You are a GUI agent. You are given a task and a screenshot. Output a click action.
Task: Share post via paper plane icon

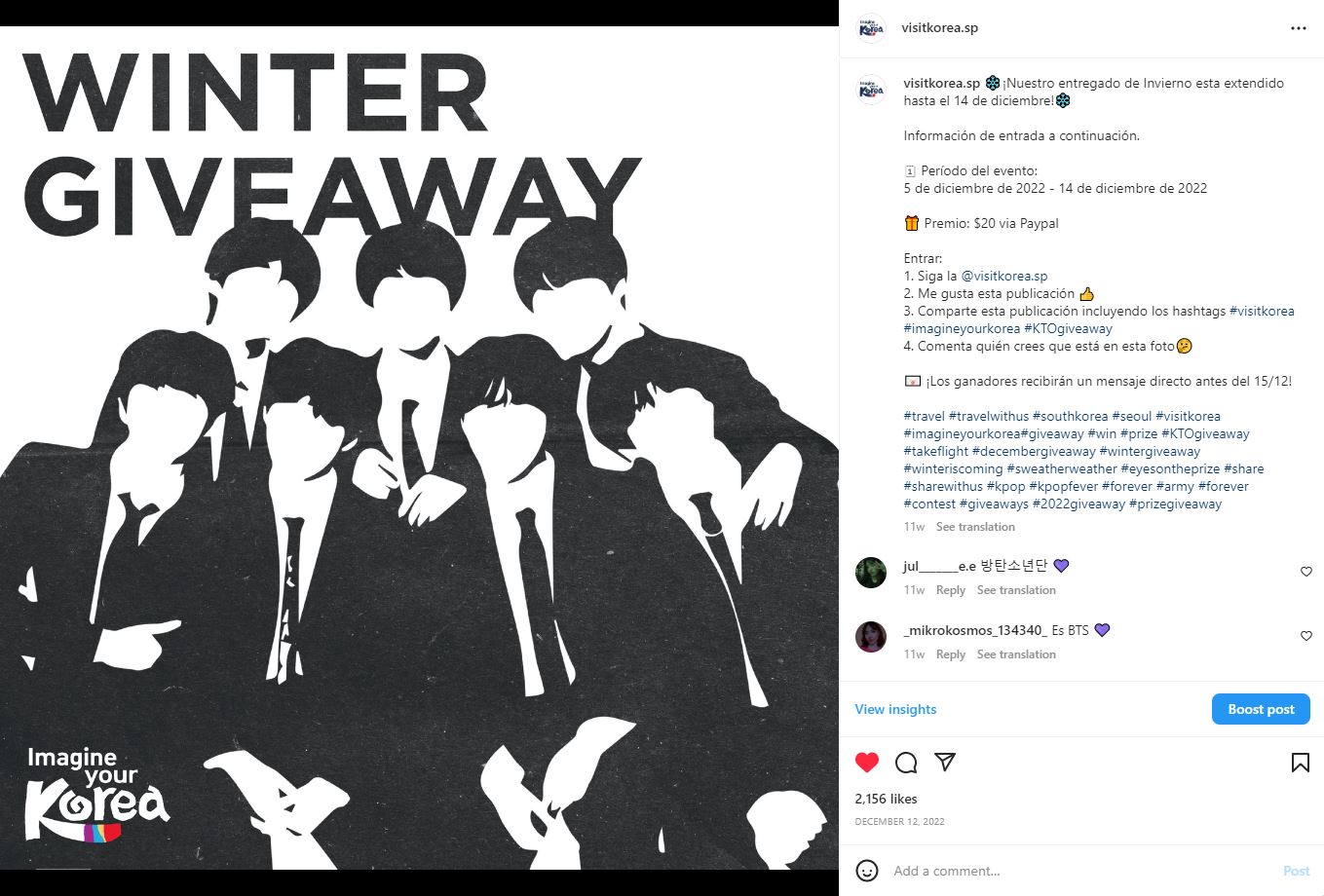945,762
